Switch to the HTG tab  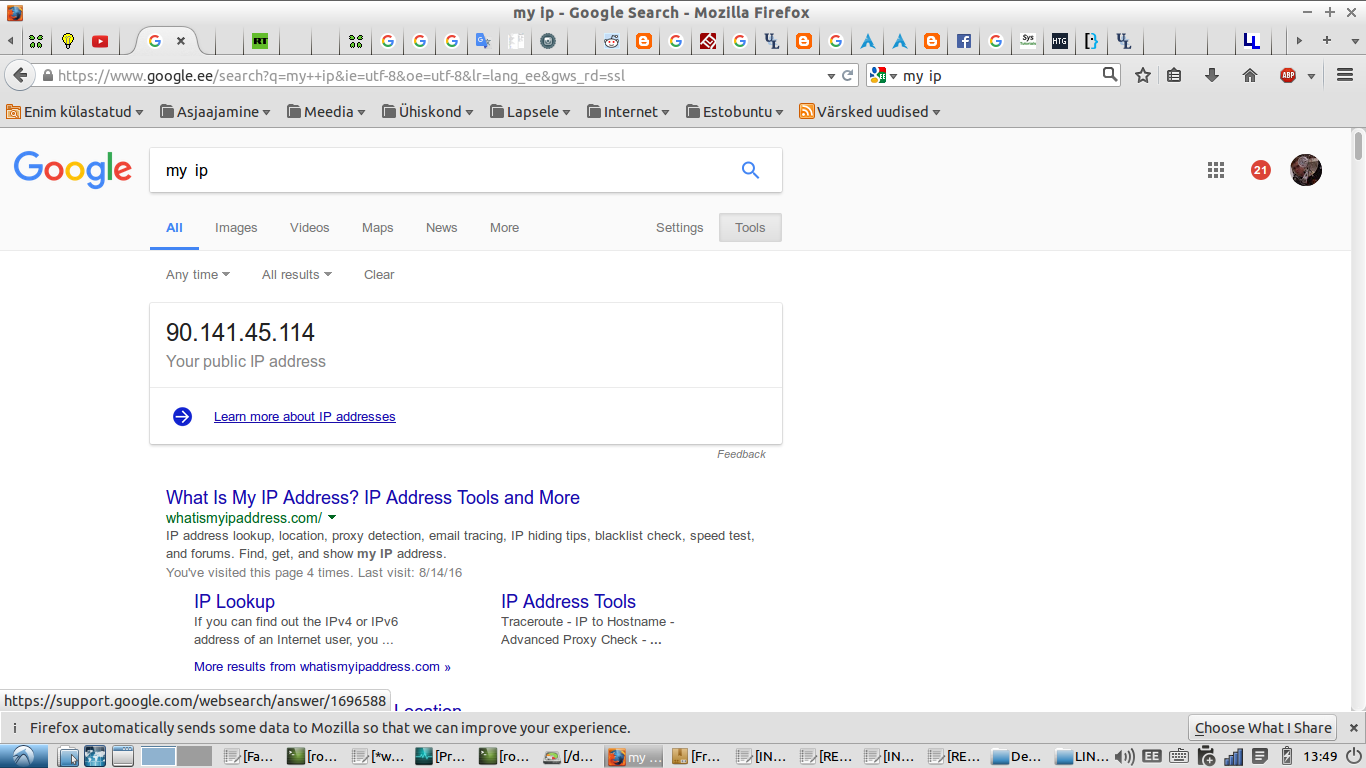[x=1060, y=41]
